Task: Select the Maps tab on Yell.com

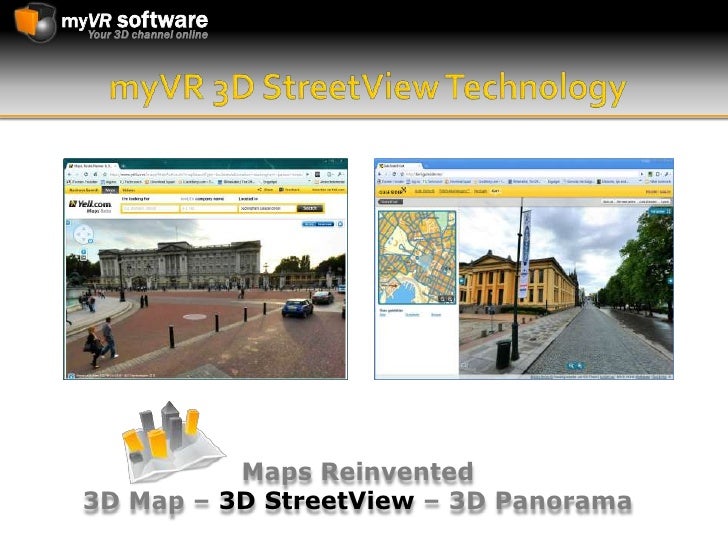Action: pos(110,190)
